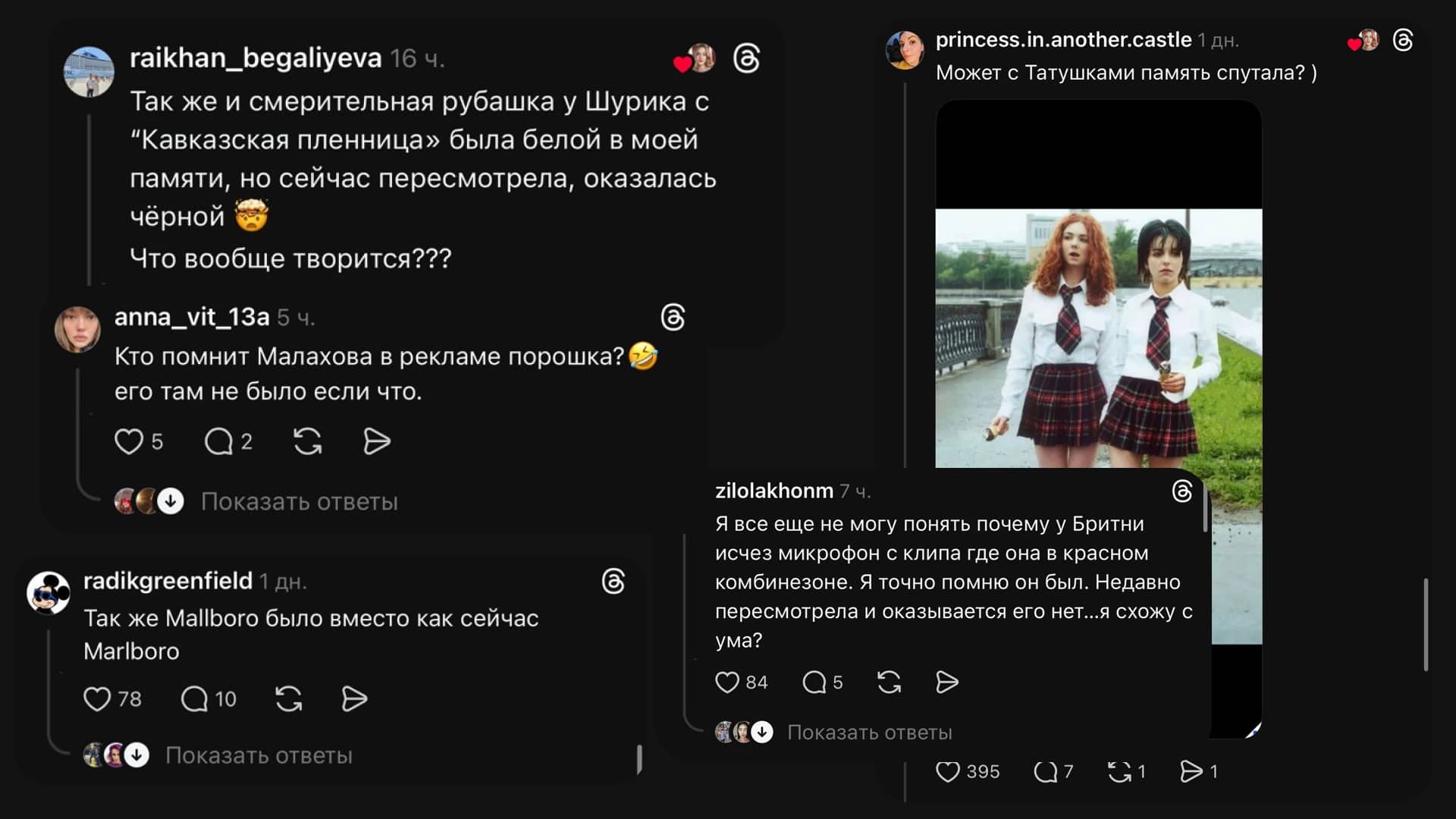Like princess.in.another.castle's post with 395 likes
The width and height of the screenshot is (1456, 819).
coord(948,772)
